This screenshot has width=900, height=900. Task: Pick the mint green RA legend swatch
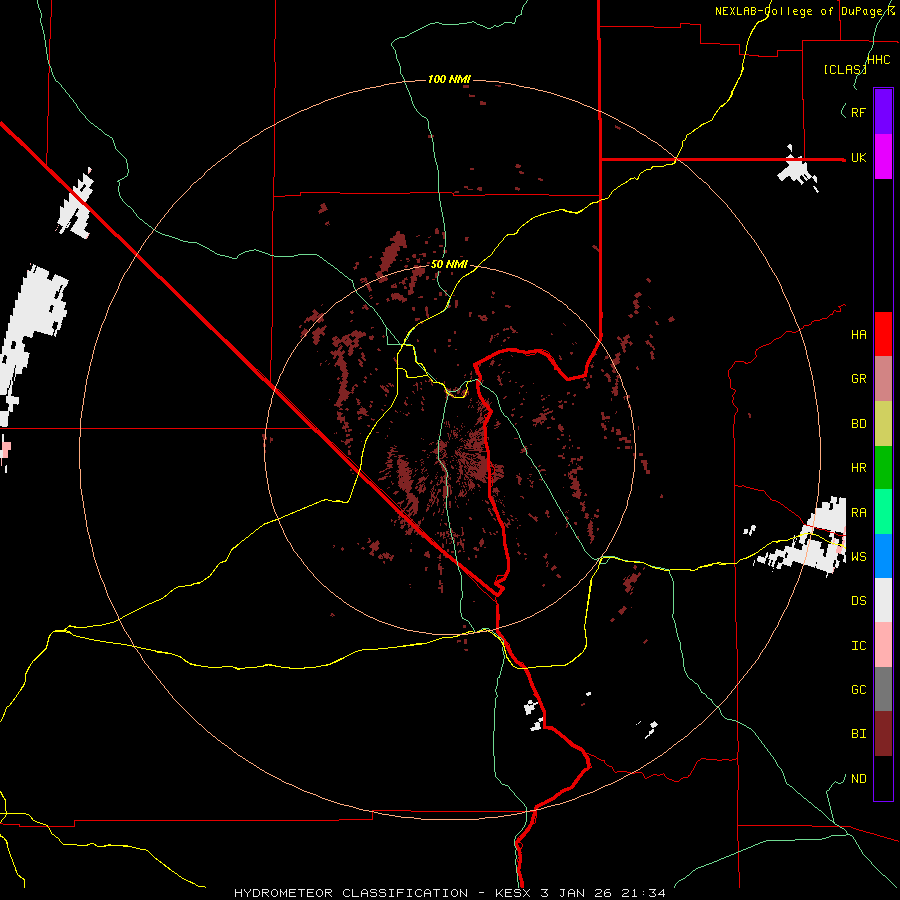(883, 512)
